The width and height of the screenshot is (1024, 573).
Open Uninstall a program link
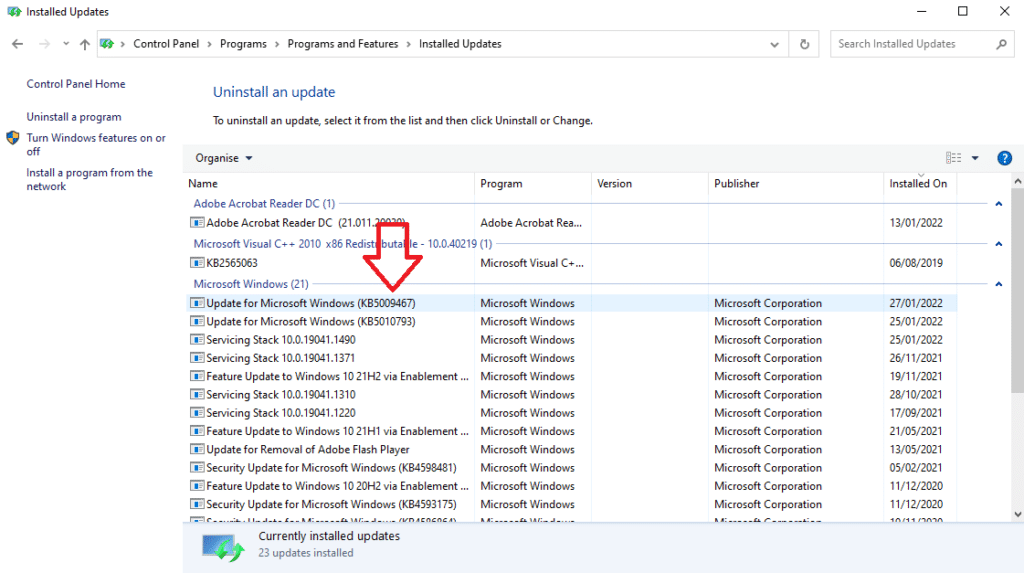pos(74,117)
